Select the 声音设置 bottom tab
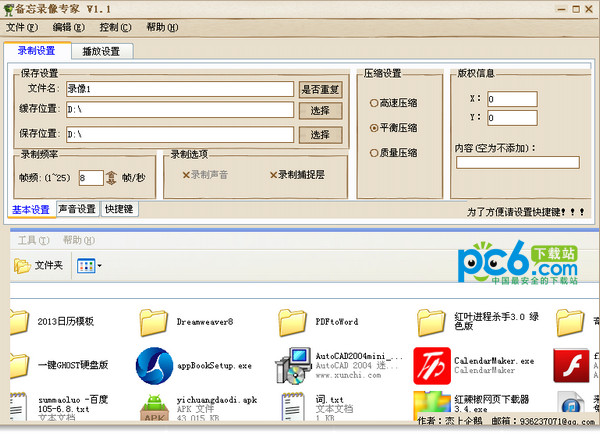This screenshot has width=600, height=434. coord(78,209)
